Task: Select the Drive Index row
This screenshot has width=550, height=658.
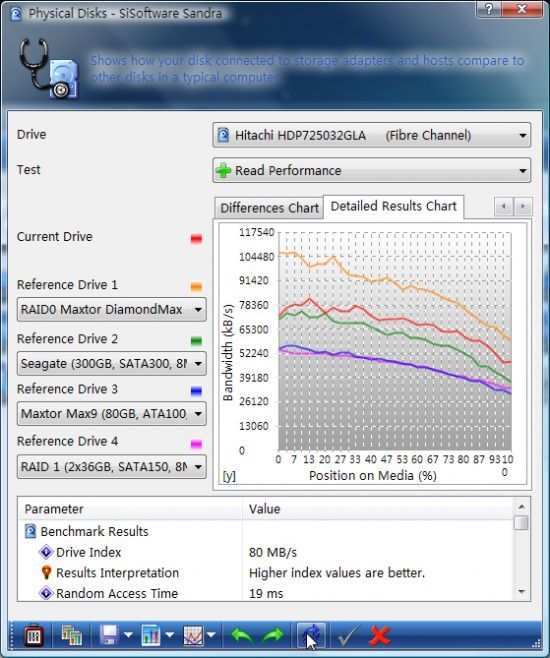Action: click(266, 552)
